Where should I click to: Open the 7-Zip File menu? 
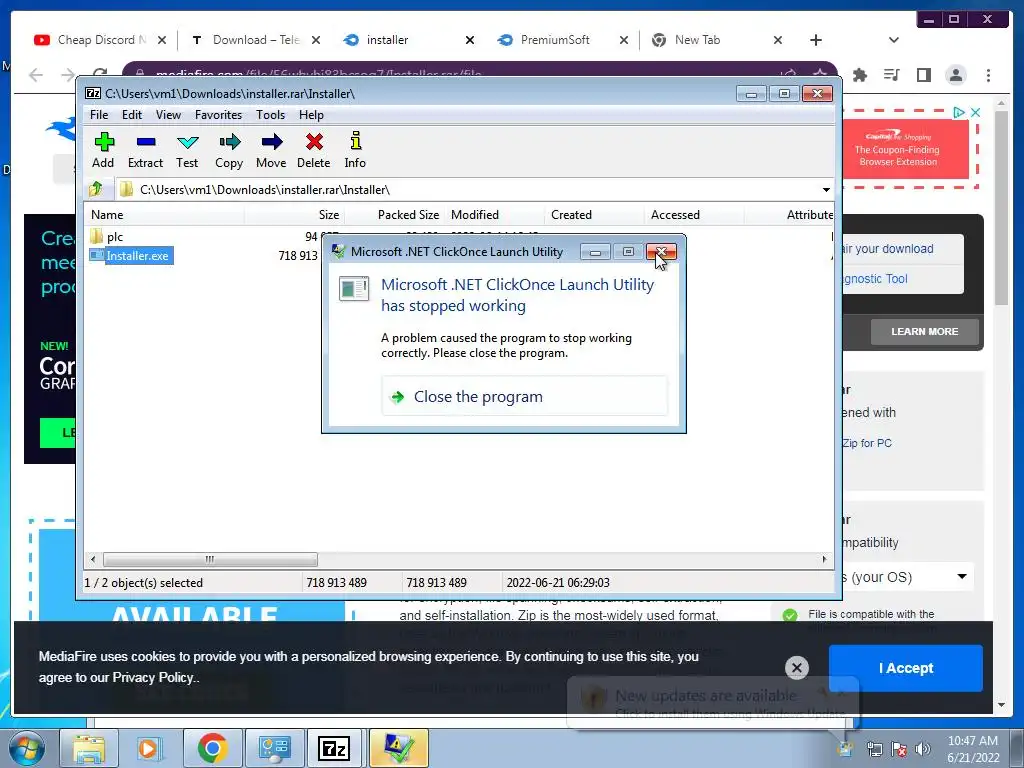[99, 115]
